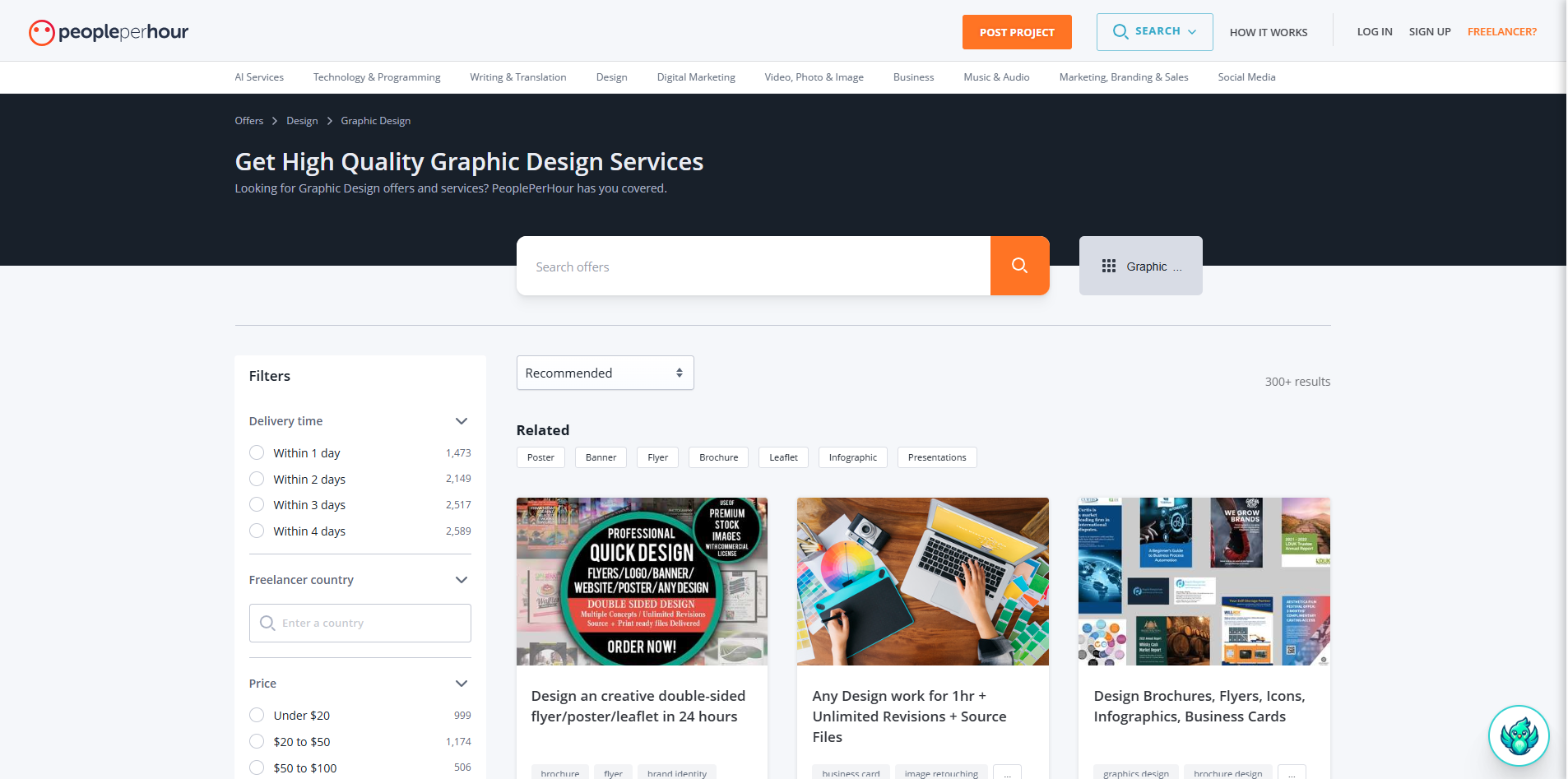
Task: Open the PeoplePerHour logo homepage
Action: (x=109, y=32)
